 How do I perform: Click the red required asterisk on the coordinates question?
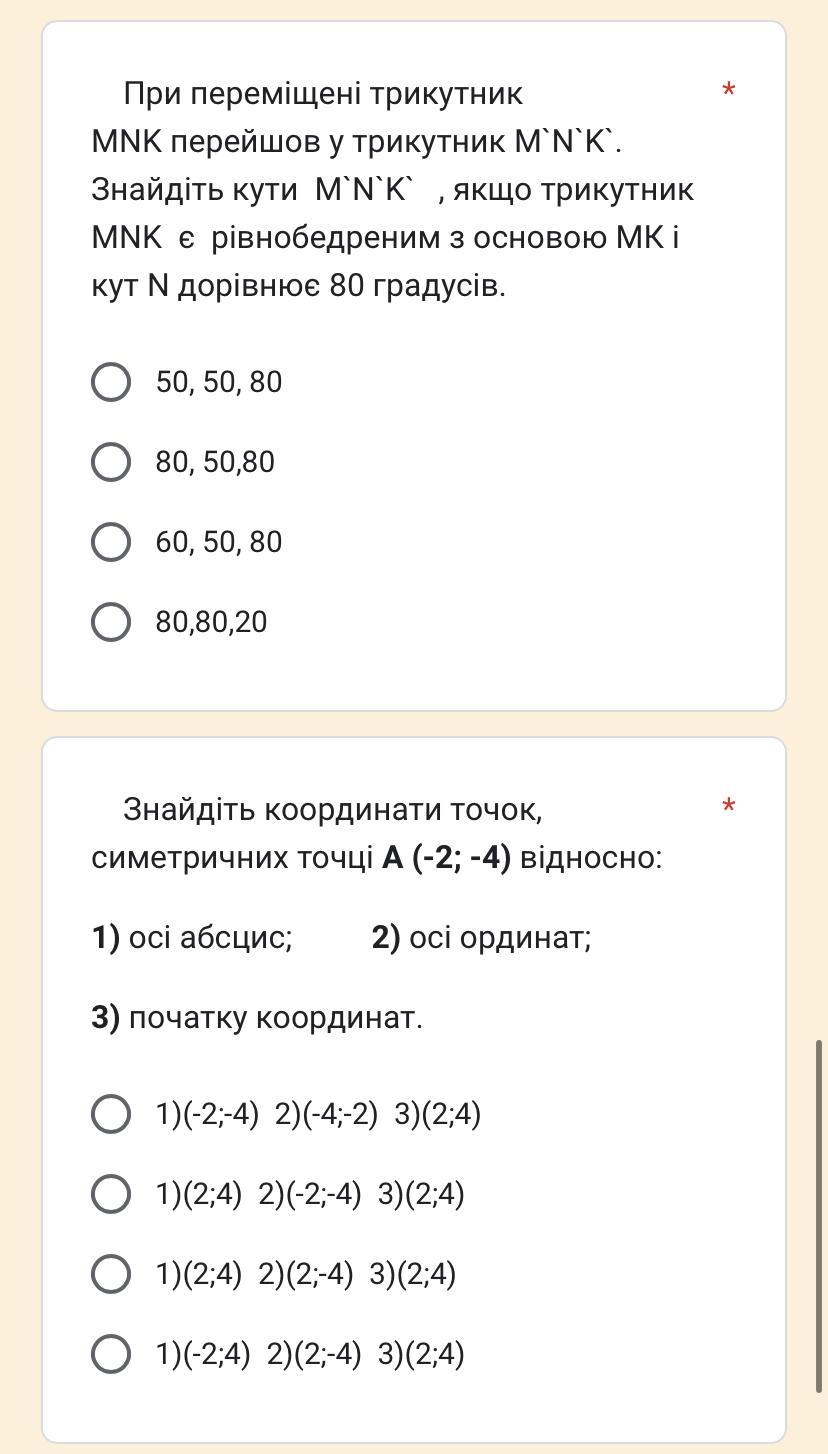[x=729, y=807]
